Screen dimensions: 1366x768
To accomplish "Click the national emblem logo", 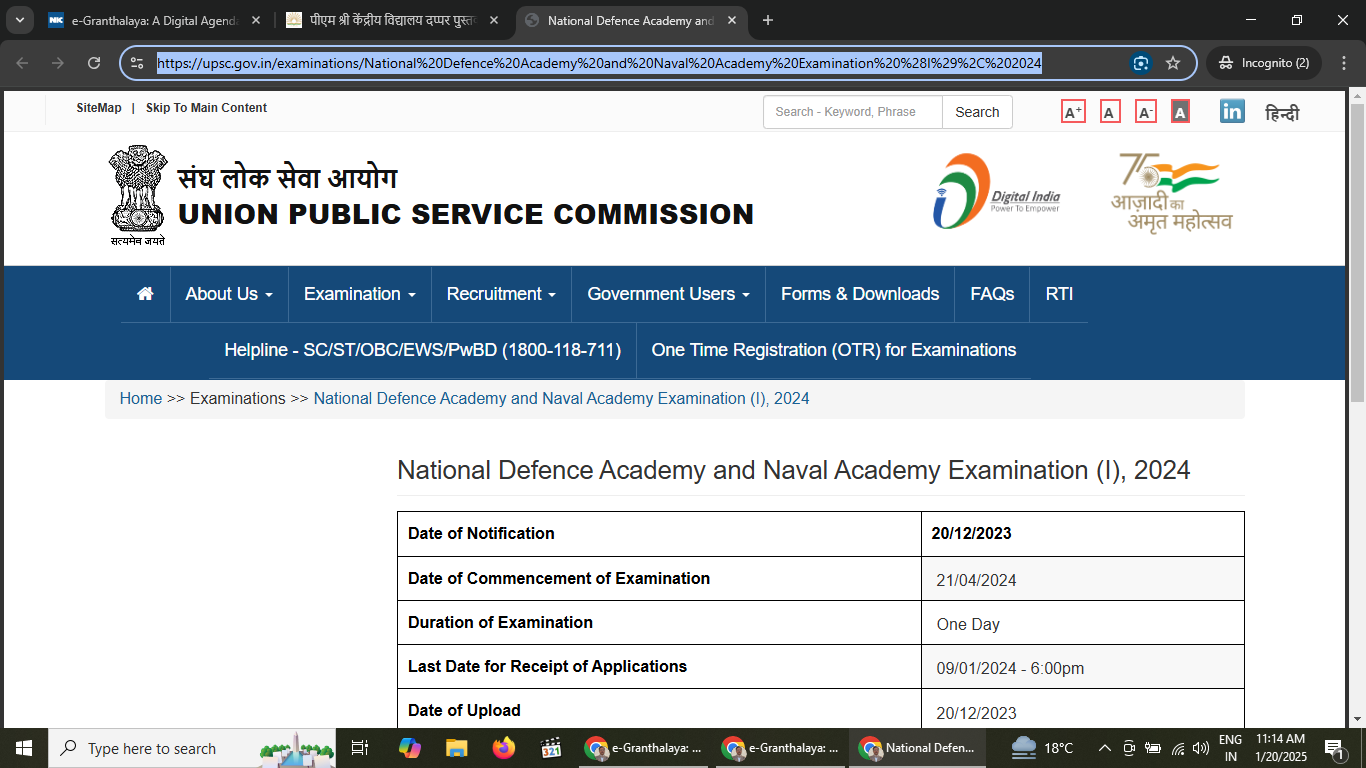I will click(x=138, y=196).
